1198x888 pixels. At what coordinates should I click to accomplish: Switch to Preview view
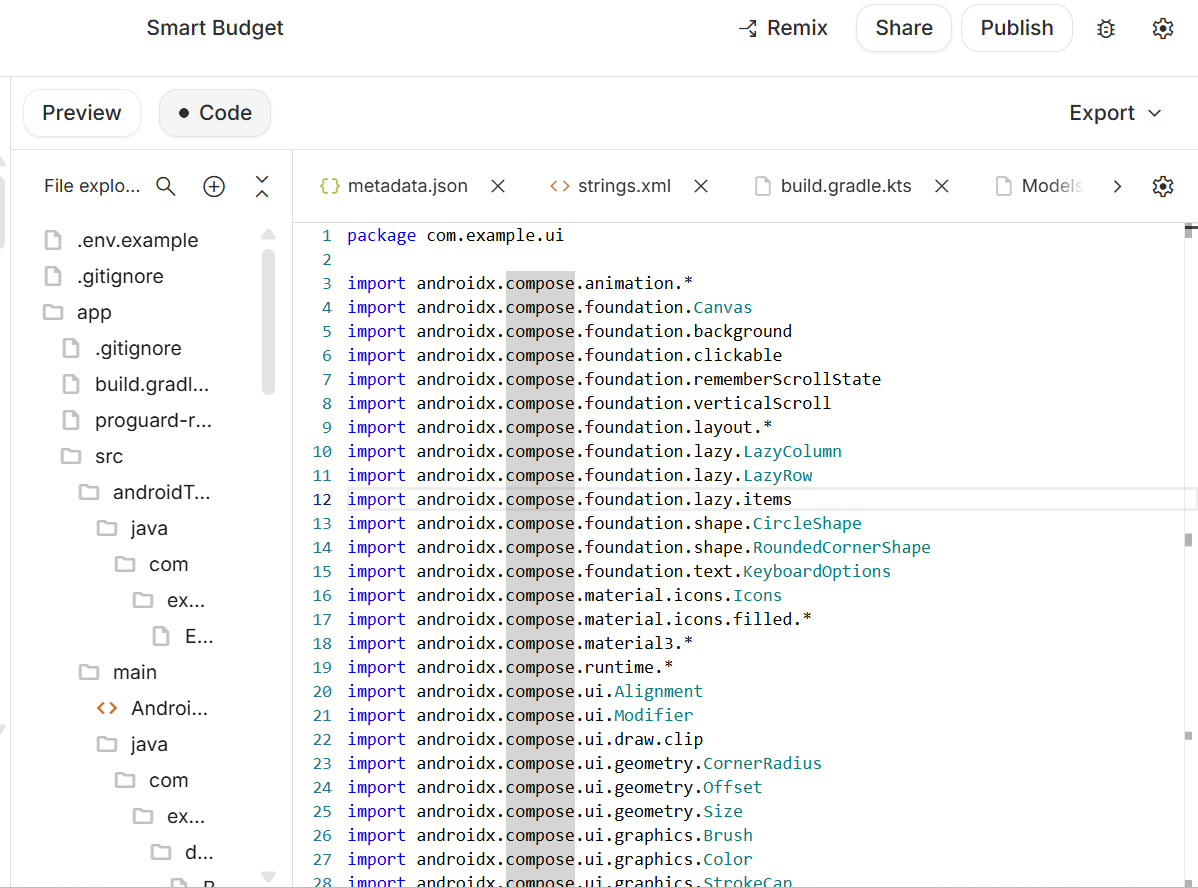[82, 113]
